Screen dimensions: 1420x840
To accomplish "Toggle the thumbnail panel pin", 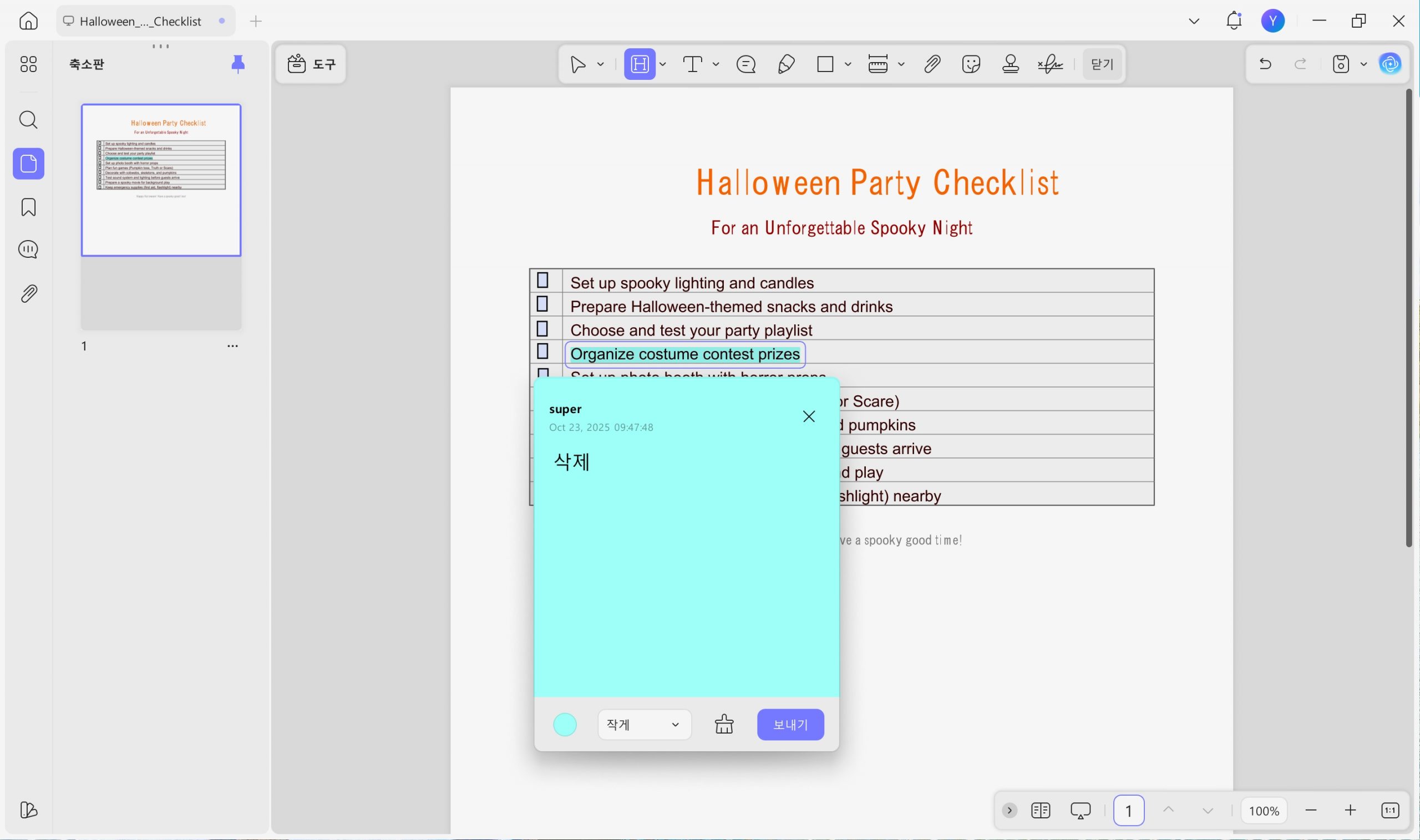I will point(238,64).
